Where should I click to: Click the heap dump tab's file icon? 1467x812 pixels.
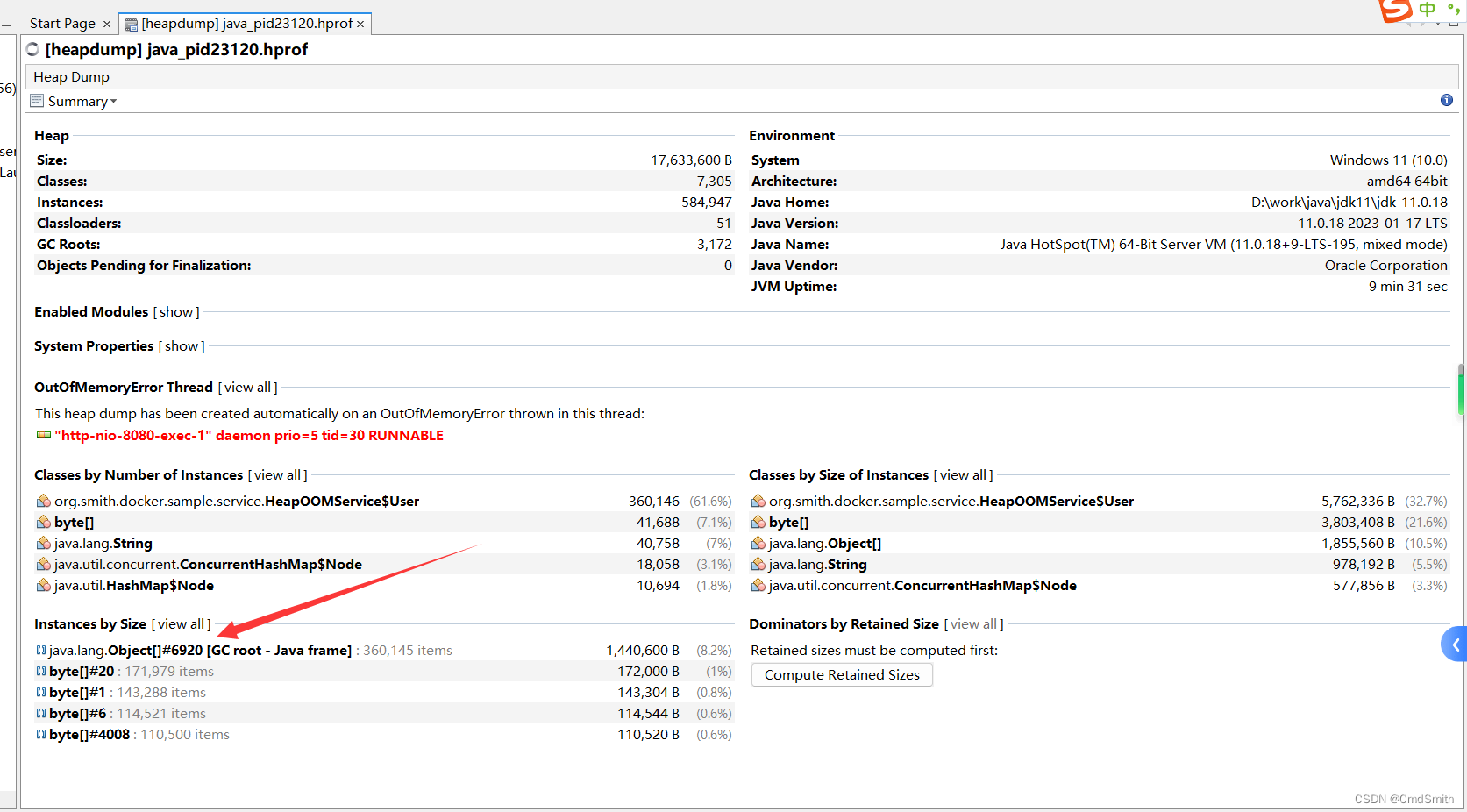tap(131, 25)
